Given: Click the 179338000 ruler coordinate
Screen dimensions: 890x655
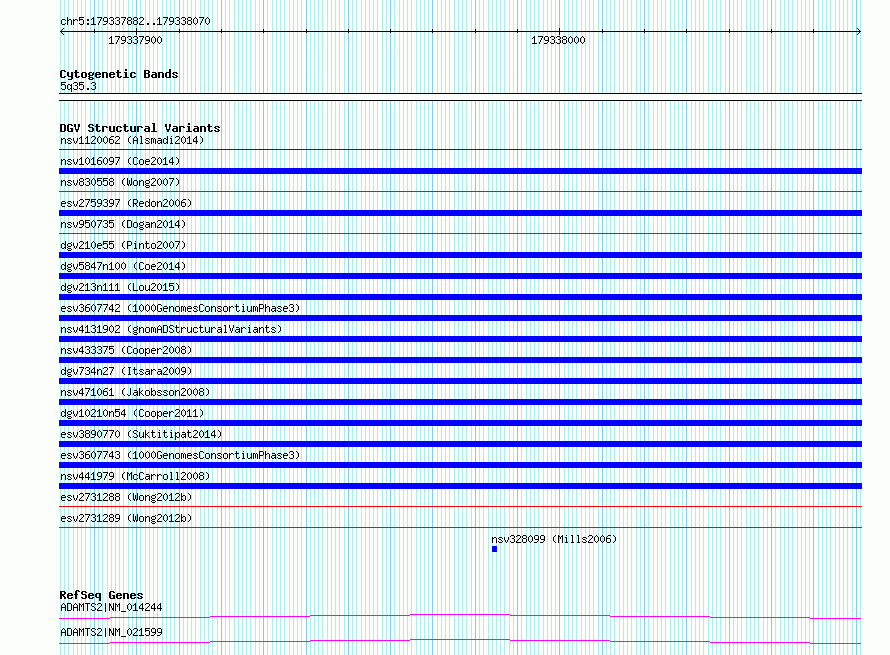Looking at the screenshot, I should click(558, 40).
